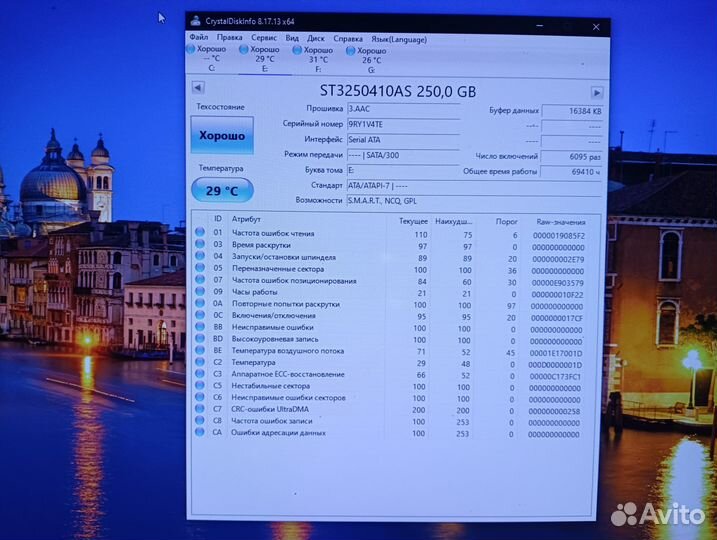This screenshot has height=540, width=717.
Task: Click status icon for Частота ошибок записи
Action: click(200, 420)
